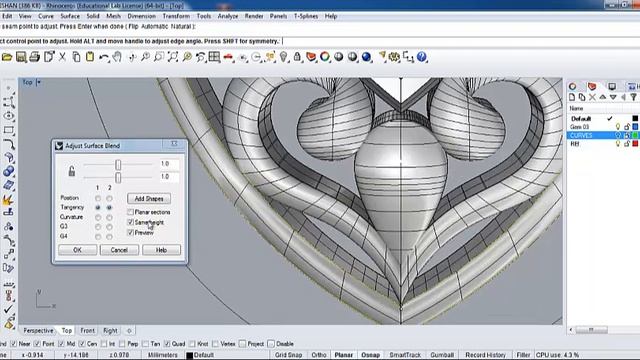Toggle the Quad osnap checkbox
Viewport: 640px width, 360px height.
coord(167,344)
